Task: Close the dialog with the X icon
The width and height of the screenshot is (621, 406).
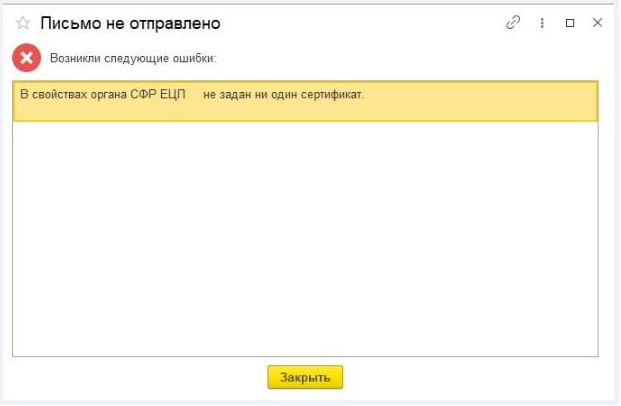Action: 598,22
